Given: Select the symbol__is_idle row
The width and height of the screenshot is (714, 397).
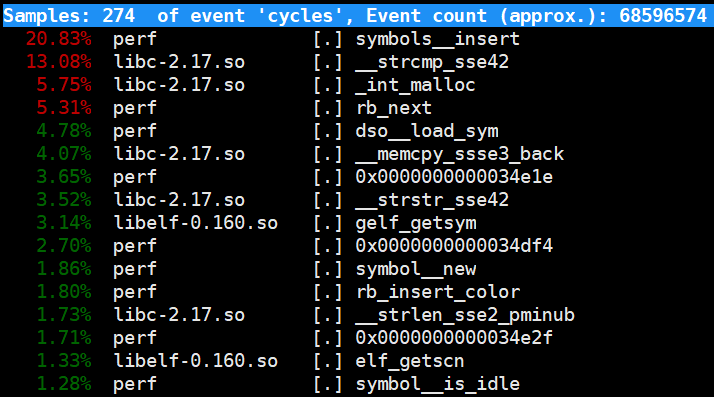Looking at the screenshot, I should (x=357, y=384).
